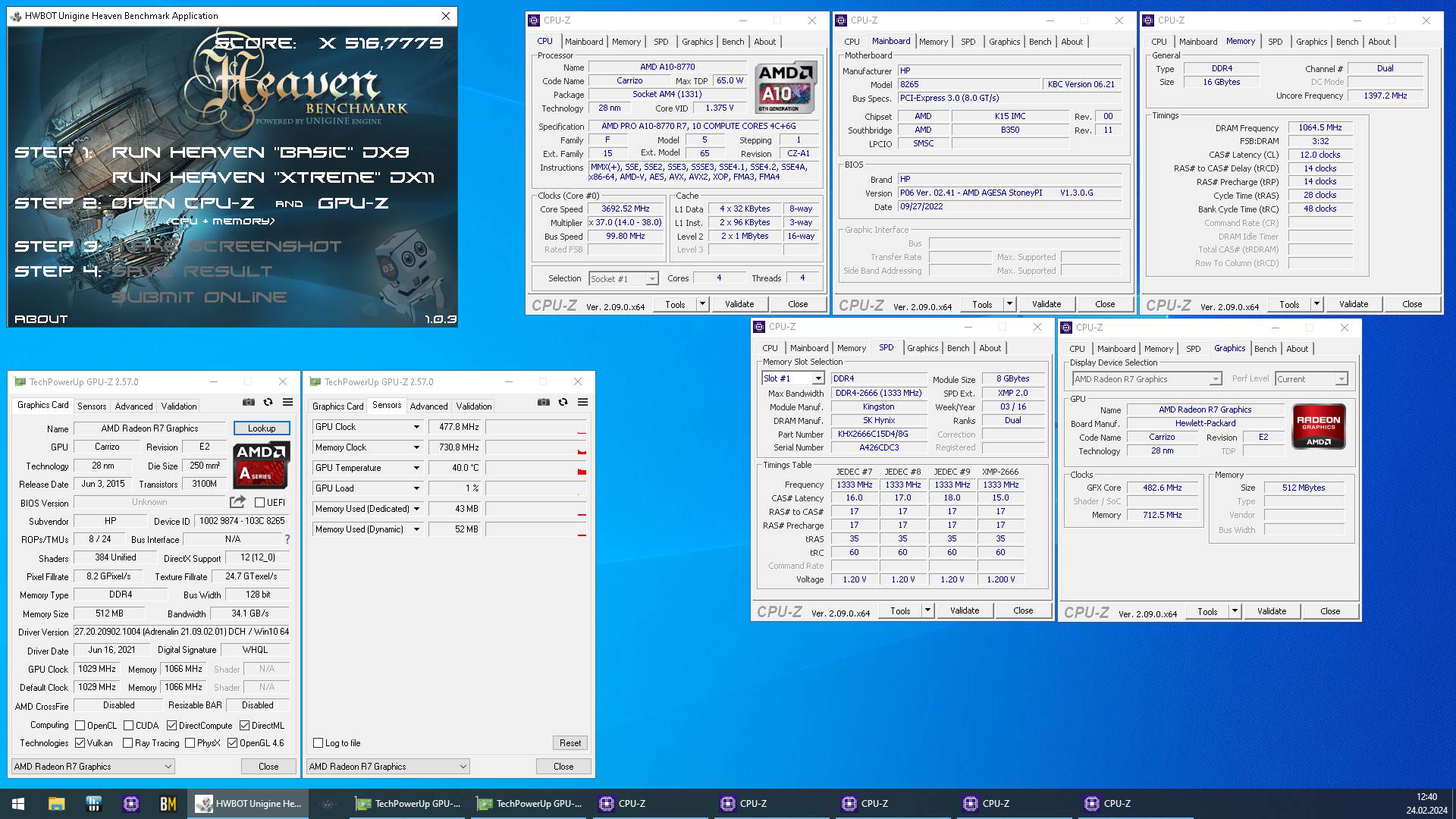This screenshot has width=1456, height=819.
Task: Click Reset in GPU-Z Sensors window
Action: (x=570, y=743)
